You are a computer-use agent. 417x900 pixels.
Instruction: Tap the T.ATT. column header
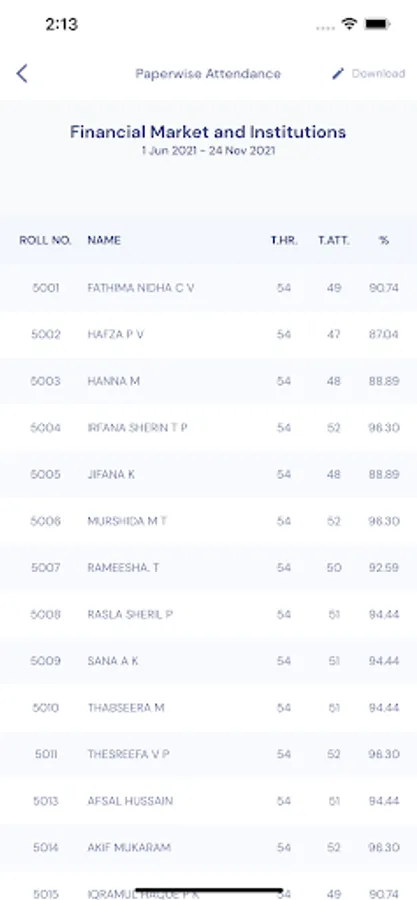click(x=334, y=240)
